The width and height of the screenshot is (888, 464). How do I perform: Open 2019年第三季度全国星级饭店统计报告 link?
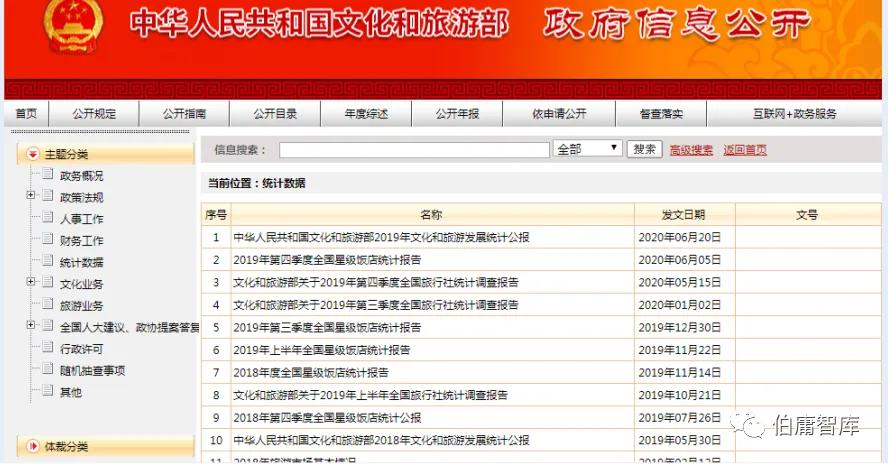click(327, 327)
